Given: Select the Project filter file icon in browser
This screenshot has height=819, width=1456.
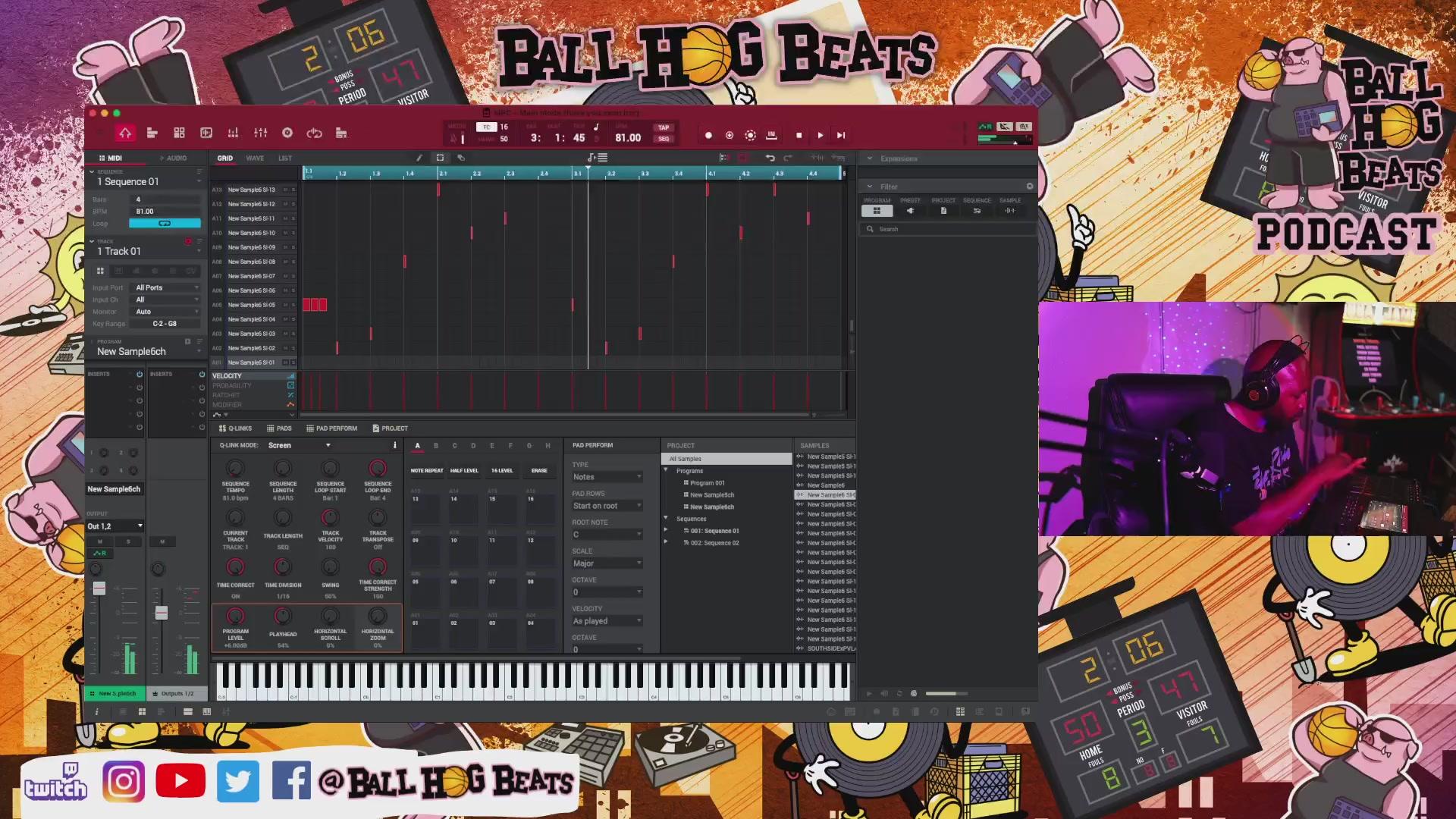Looking at the screenshot, I should pyautogui.click(x=943, y=211).
